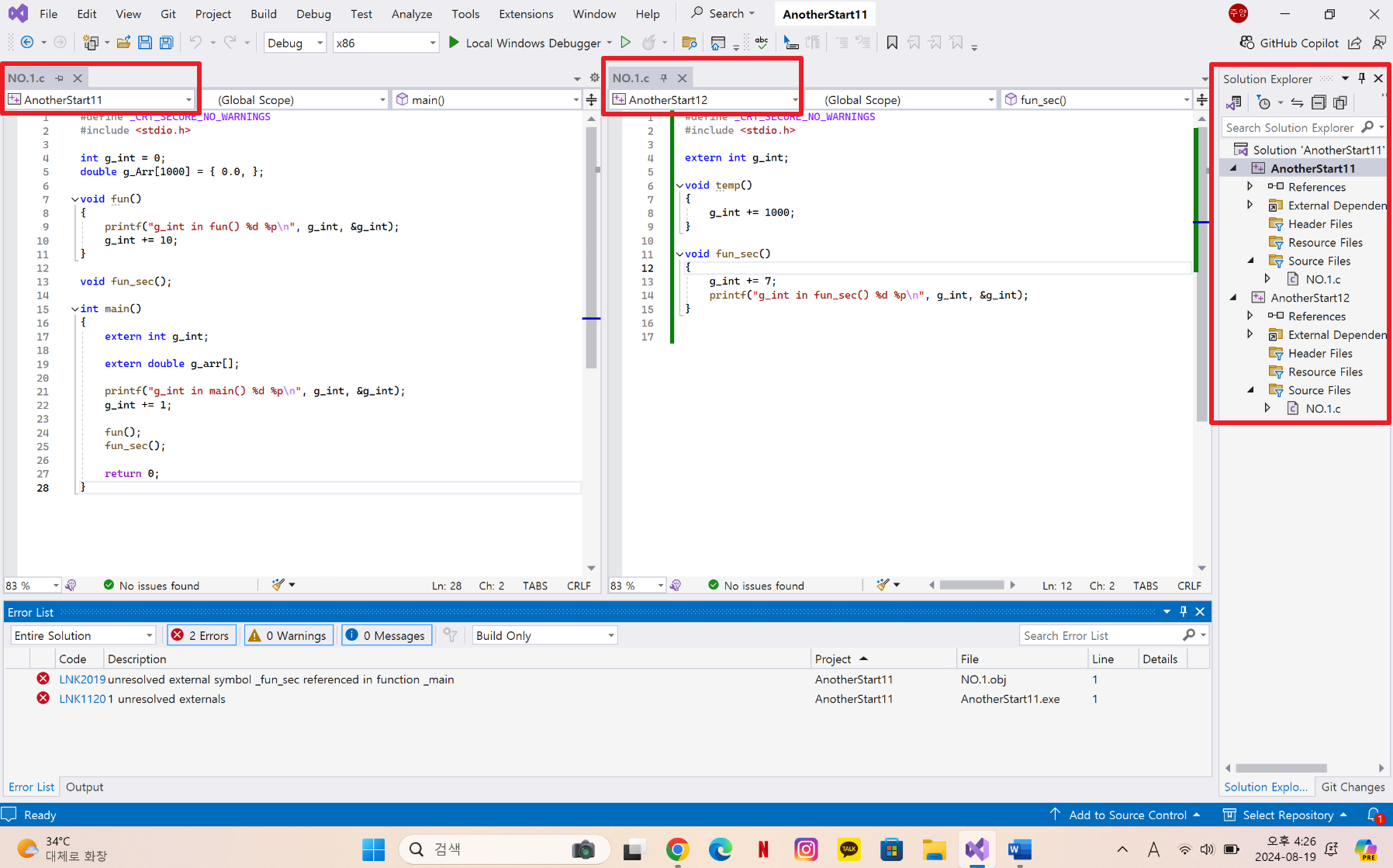Screen dimensions: 1393x868
Task: Click the spell checker abc icon
Action: [x=762, y=43]
